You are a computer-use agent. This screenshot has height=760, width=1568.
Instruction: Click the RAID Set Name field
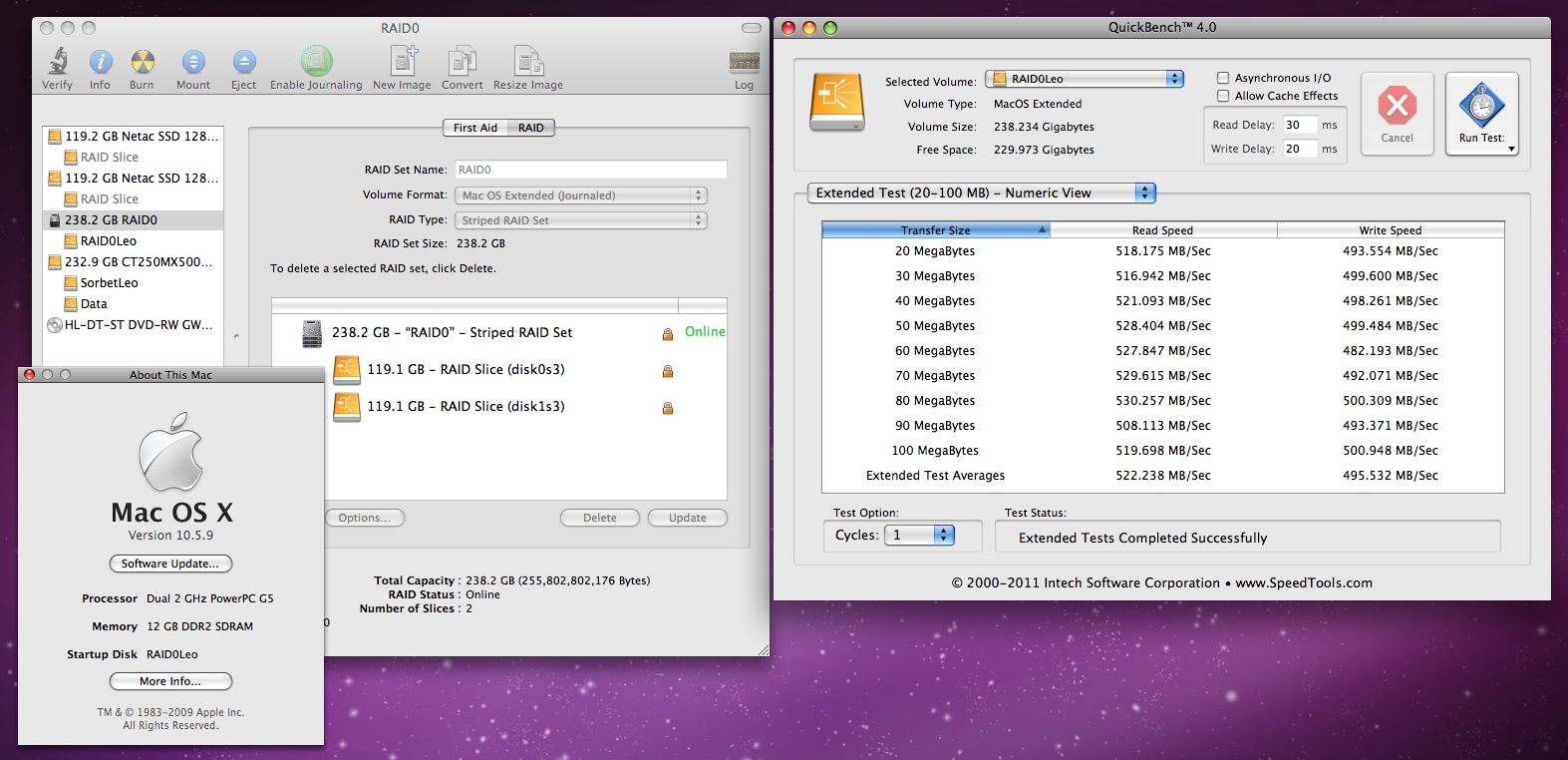click(x=591, y=170)
